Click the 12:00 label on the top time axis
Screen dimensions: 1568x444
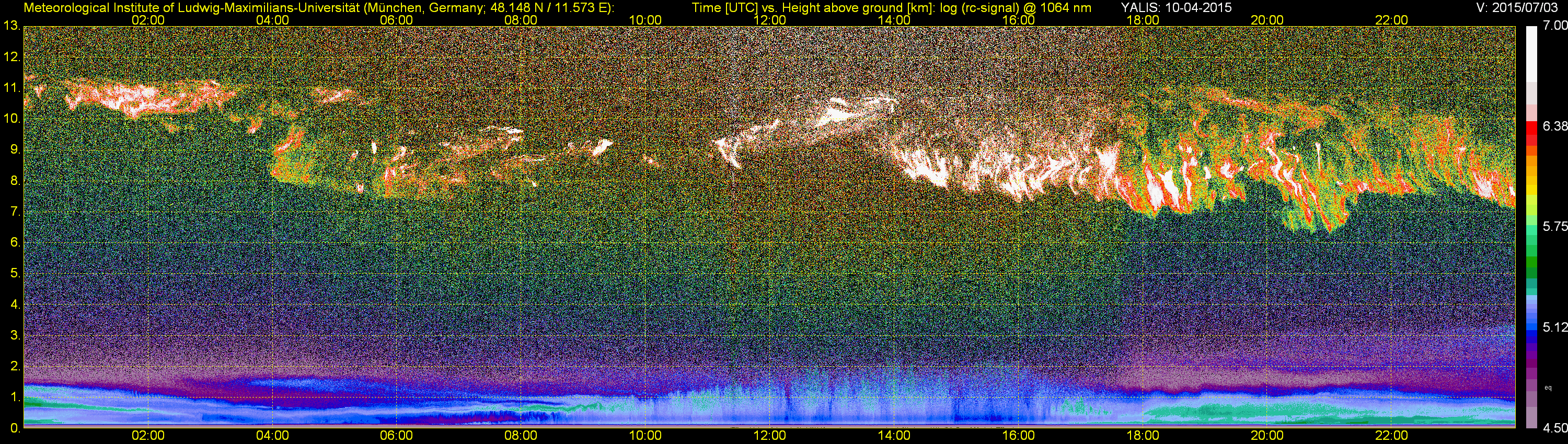(769, 20)
